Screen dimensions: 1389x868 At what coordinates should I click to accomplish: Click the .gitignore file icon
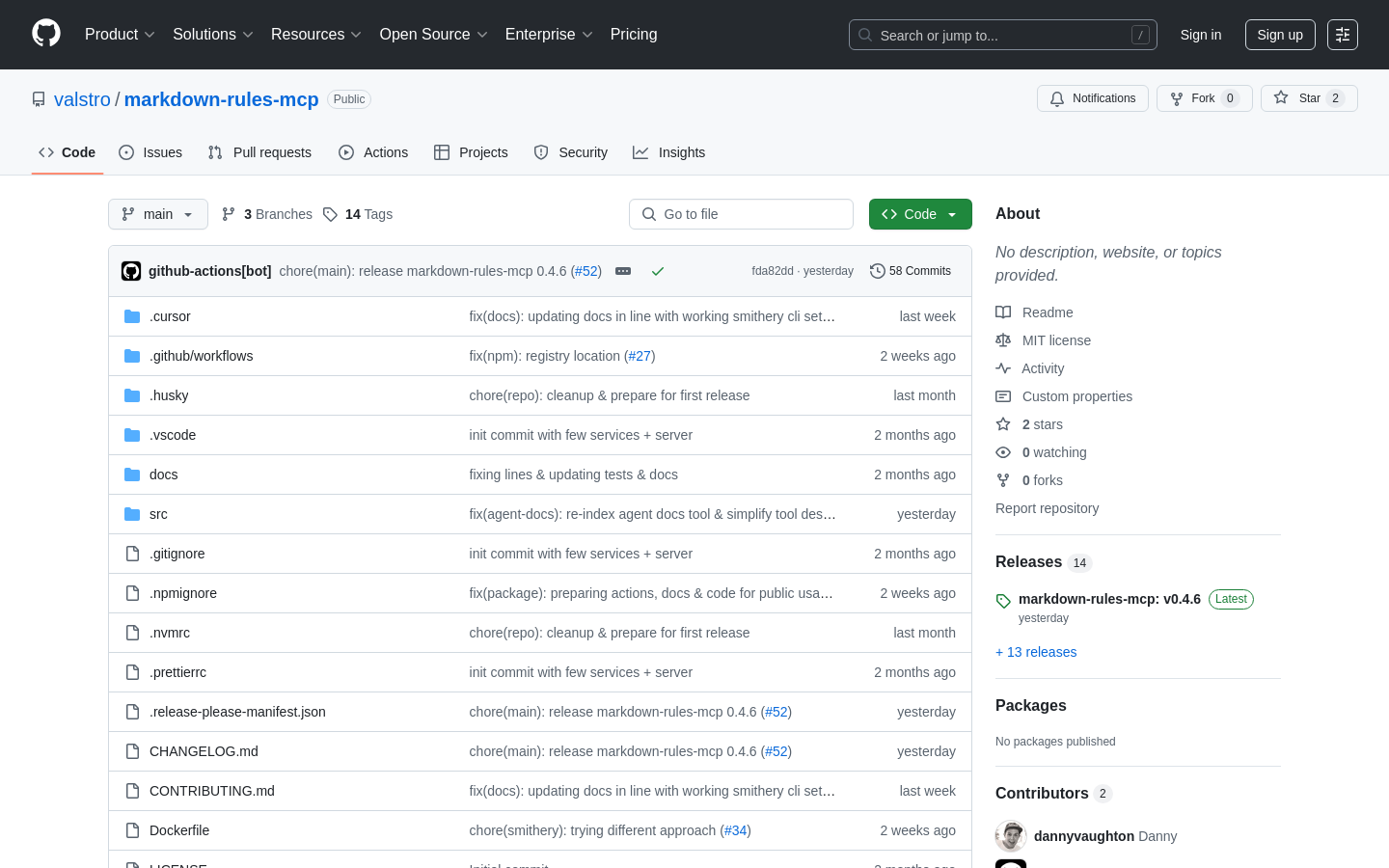[132, 554]
